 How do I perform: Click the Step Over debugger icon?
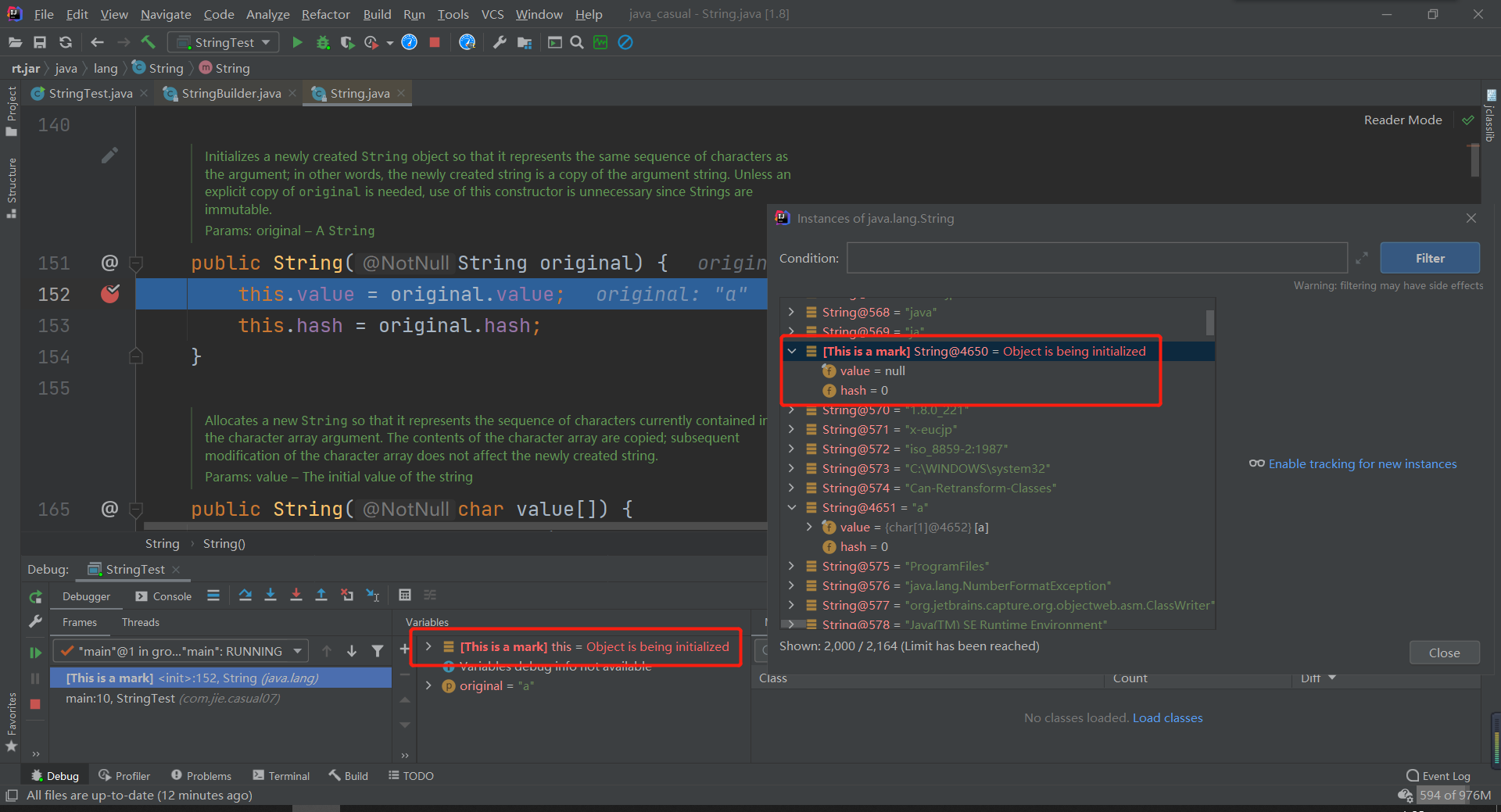[x=245, y=596]
